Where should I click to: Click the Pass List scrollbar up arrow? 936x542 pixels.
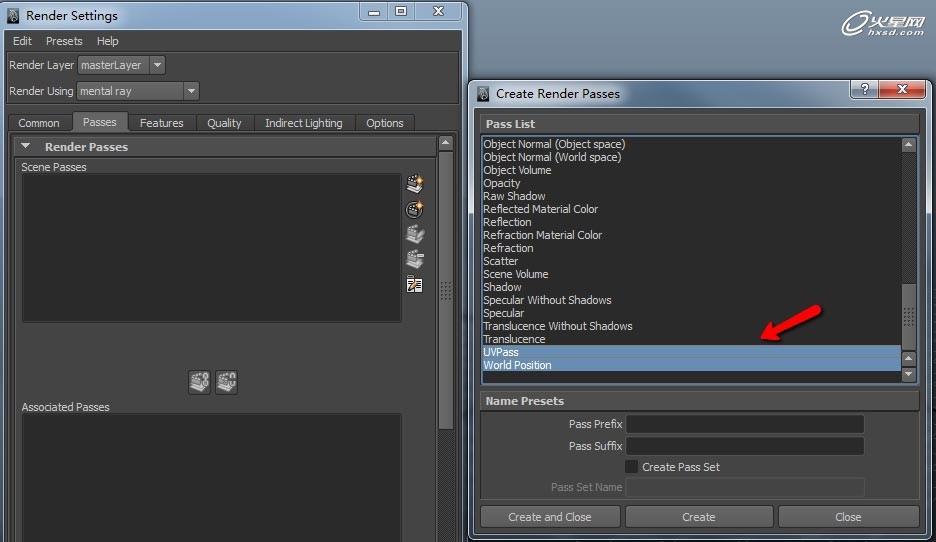[x=909, y=144]
